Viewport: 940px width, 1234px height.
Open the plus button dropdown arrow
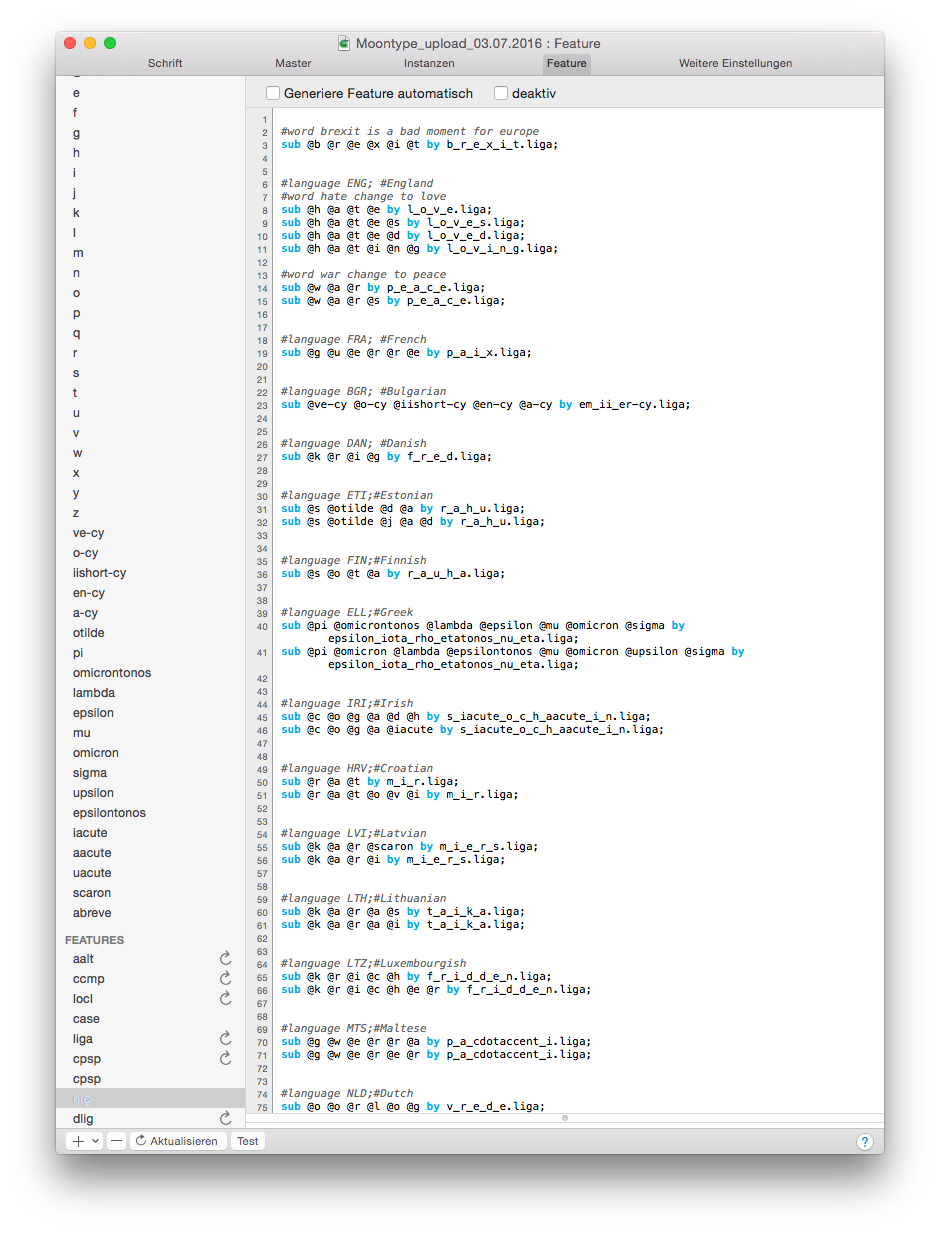(95, 1141)
